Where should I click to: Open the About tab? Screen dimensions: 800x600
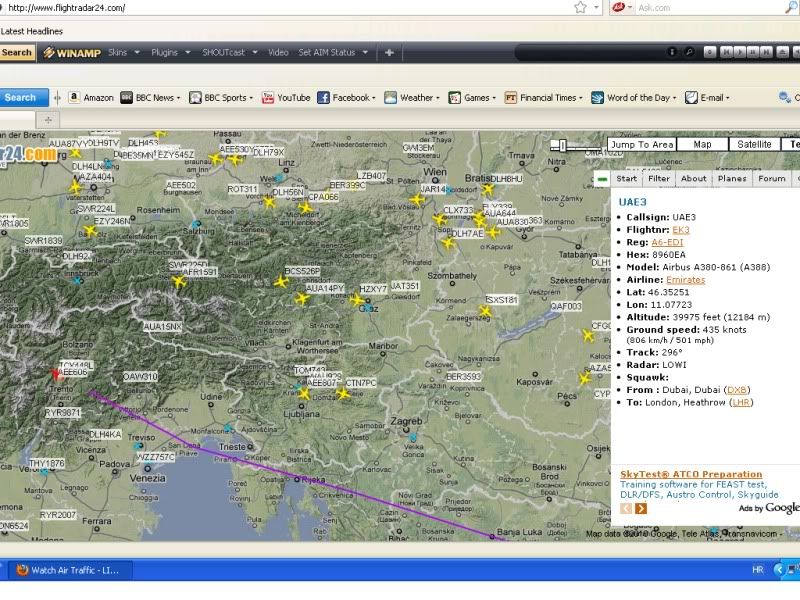click(693, 179)
